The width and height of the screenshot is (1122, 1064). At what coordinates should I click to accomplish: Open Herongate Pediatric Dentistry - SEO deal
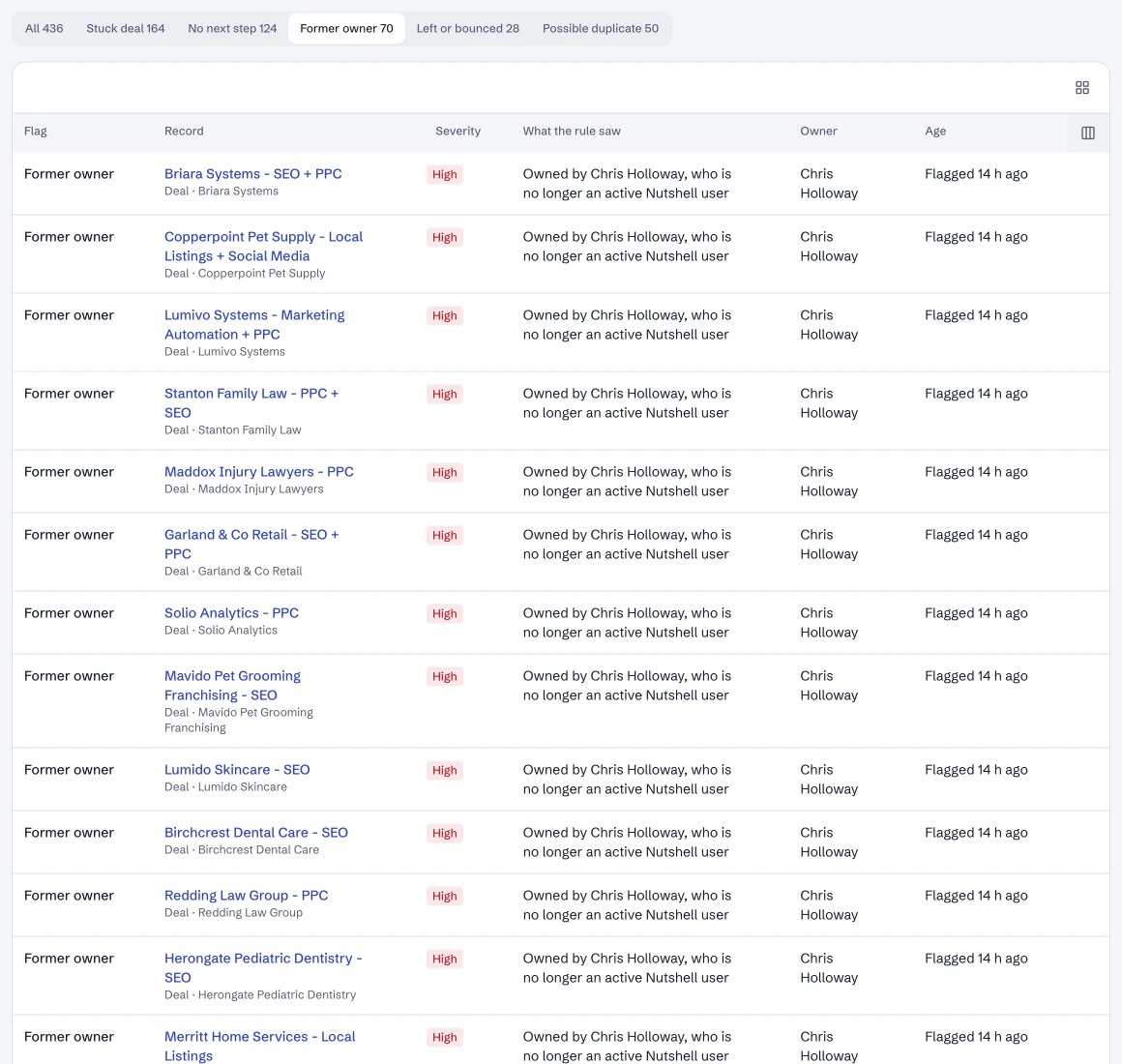[x=263, y=968]
